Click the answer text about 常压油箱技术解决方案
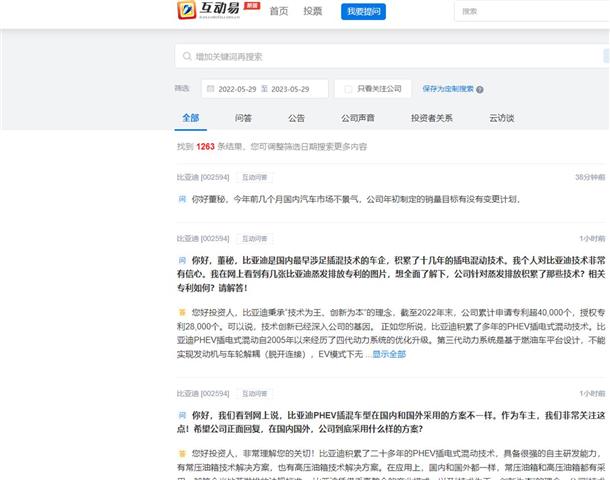Screen dimensions: 610x480 click(391, 465)
